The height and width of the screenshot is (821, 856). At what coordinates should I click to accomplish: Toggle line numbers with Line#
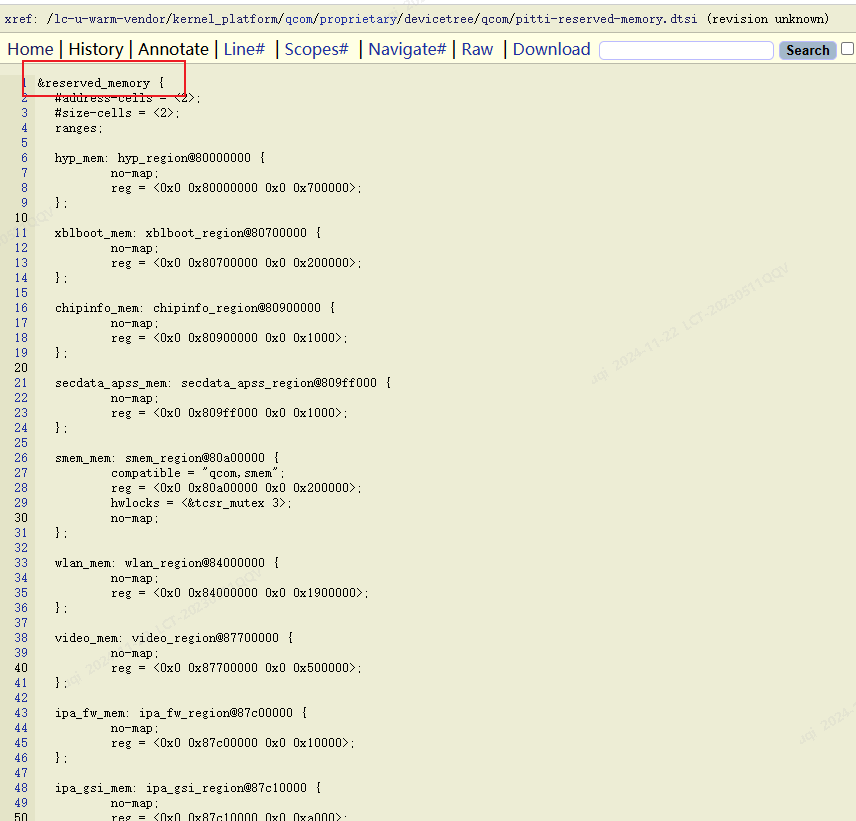click(244, 49)
